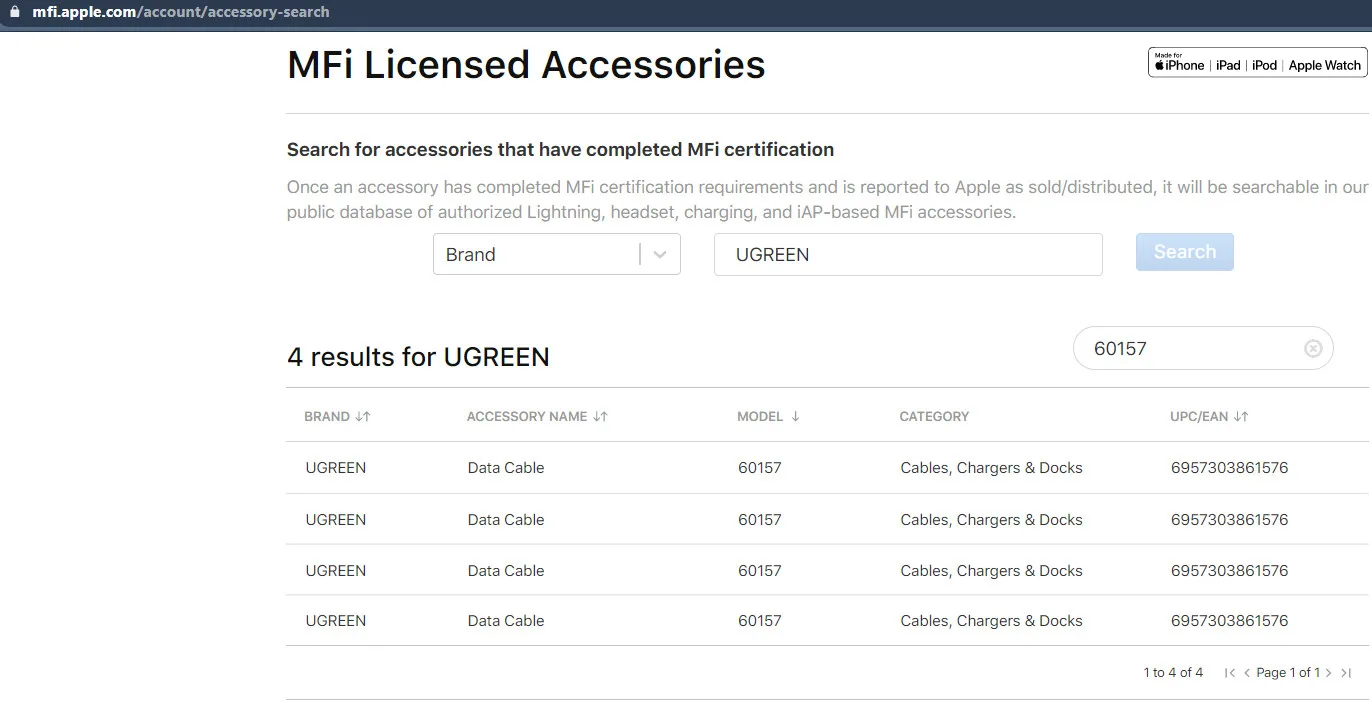Click the UGREEN search text field

tap(907, 254)
